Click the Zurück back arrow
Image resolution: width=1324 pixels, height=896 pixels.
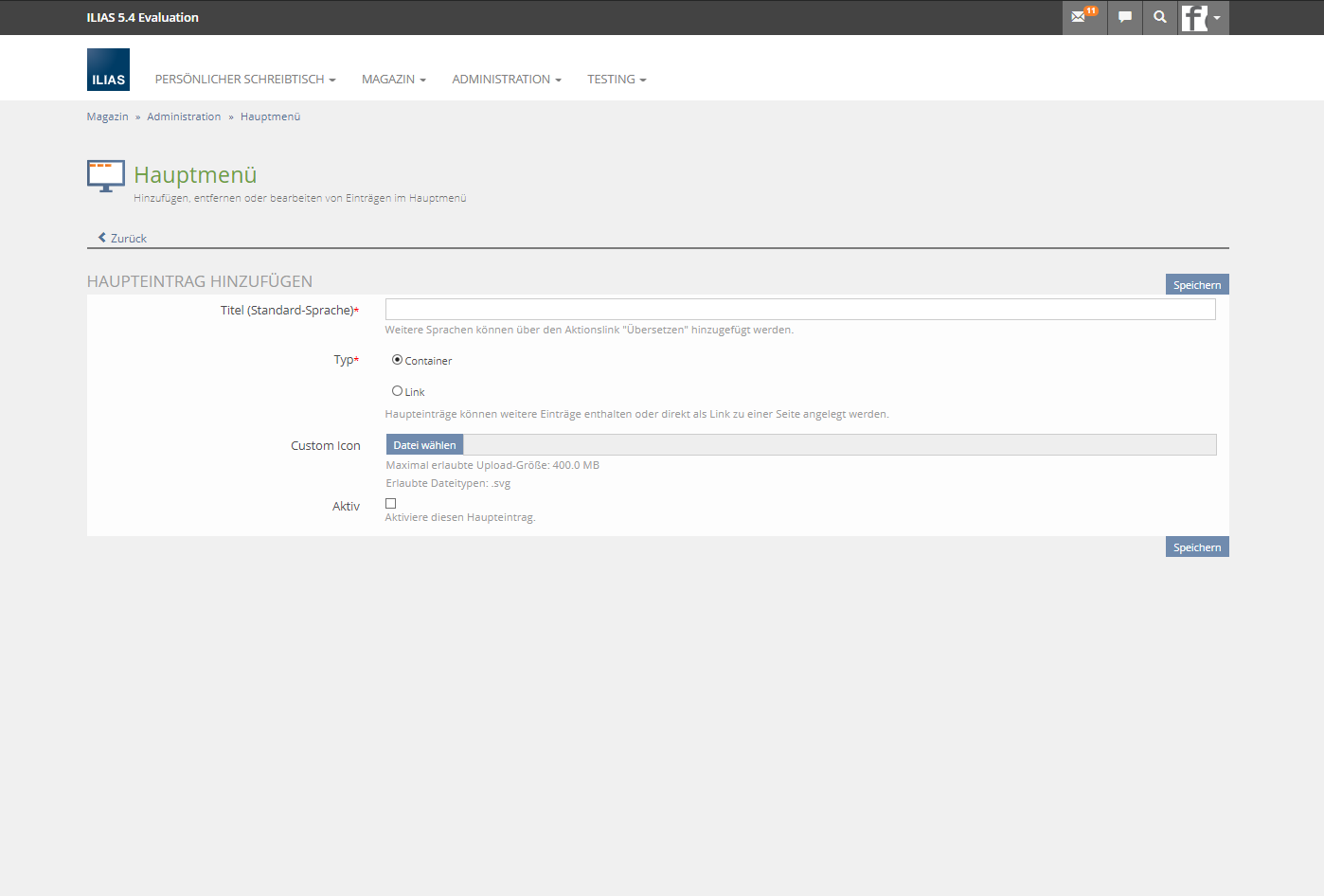point(102,238)
